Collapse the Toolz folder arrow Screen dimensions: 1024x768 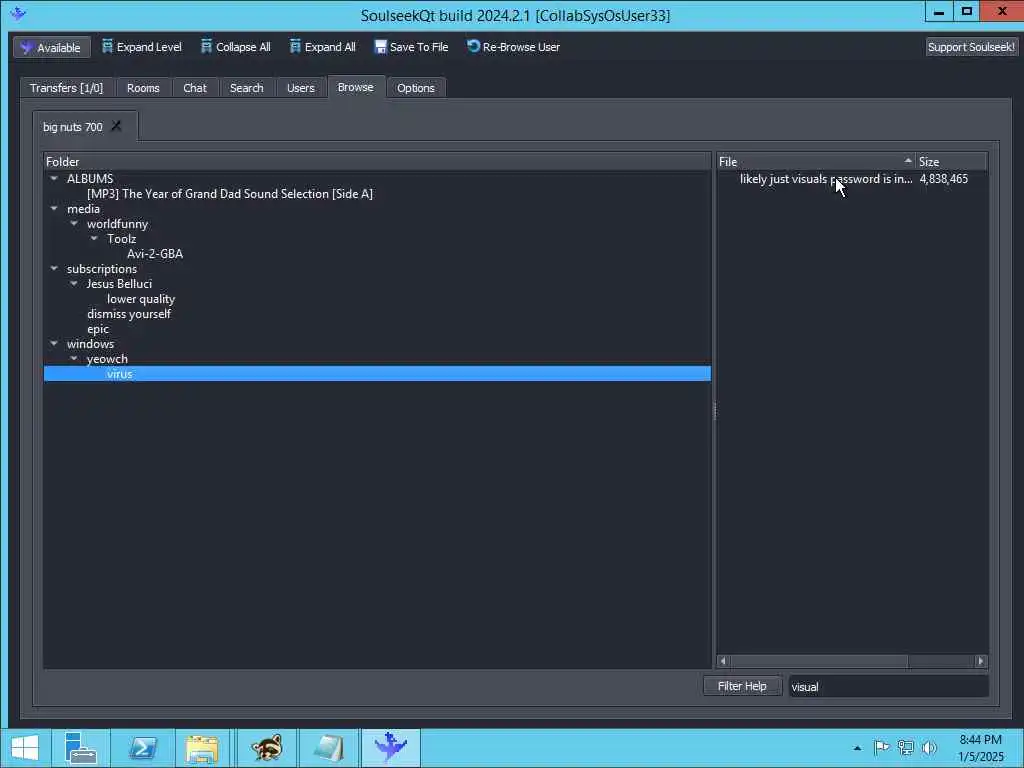pos(95,238)
